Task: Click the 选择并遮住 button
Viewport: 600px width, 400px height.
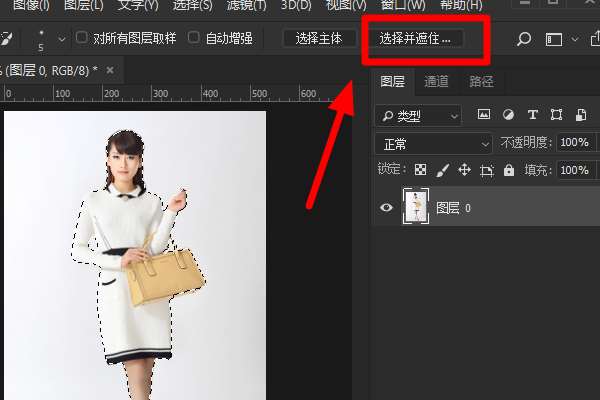Action: (x=416, y=38)
